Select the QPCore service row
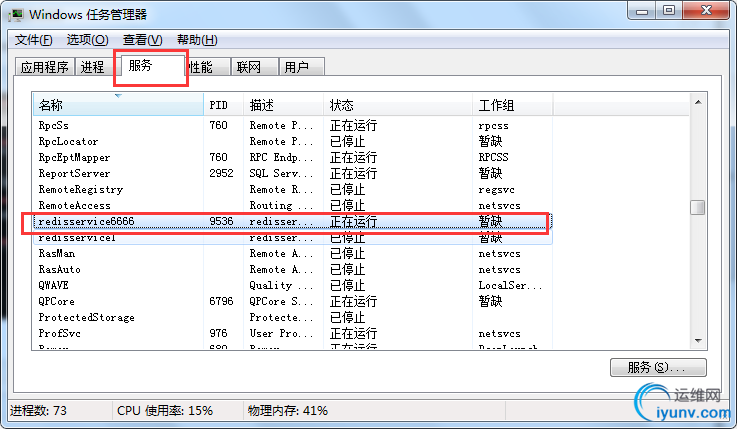Viewport: 737px width, 429px height. click(x=292, y=301)
